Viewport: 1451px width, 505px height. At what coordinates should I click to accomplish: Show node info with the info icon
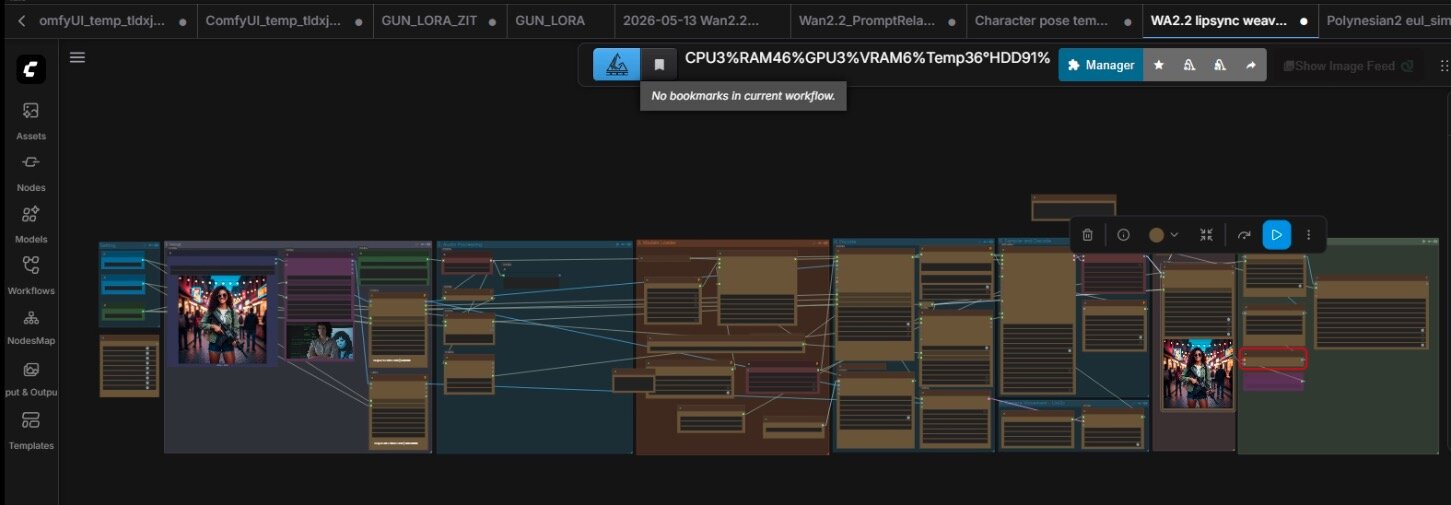pos(1123,235)
